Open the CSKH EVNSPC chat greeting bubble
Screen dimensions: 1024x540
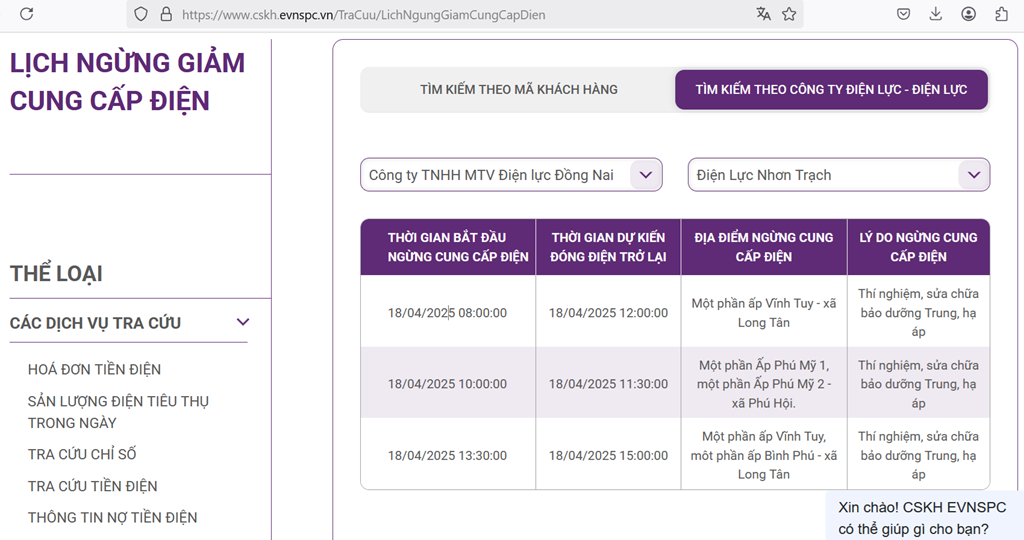click(x=924, y=517)
